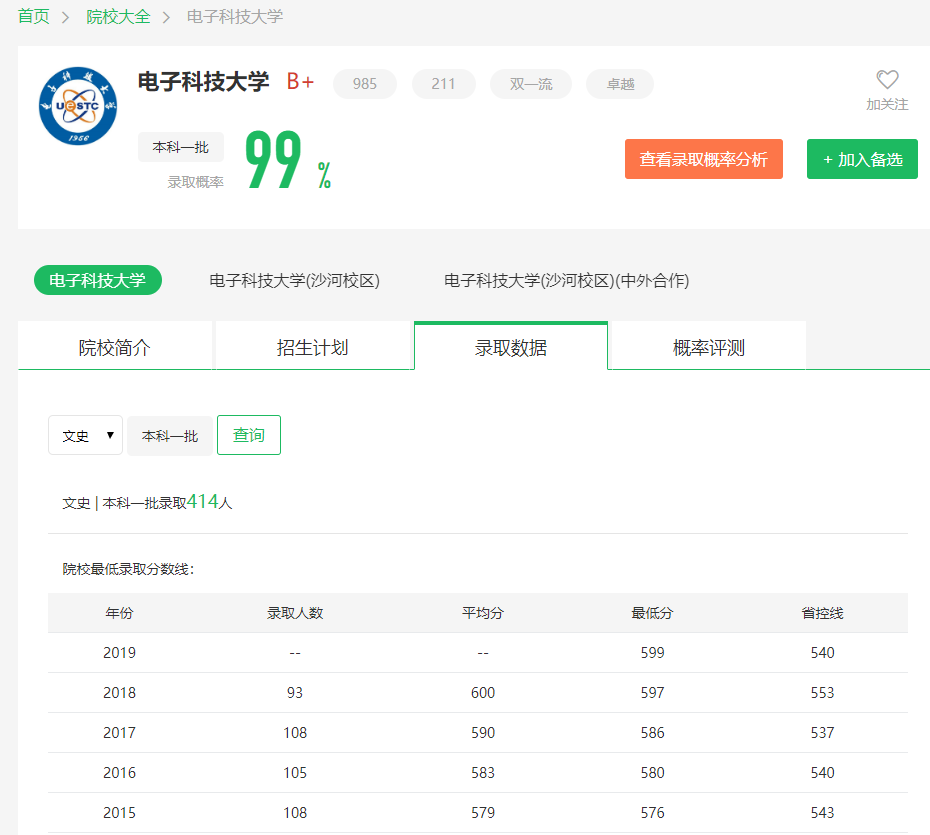Click the 93 admitted count for 2018
Screen dimensions: 930x835
pyautogui.click(x=295, y=693)
